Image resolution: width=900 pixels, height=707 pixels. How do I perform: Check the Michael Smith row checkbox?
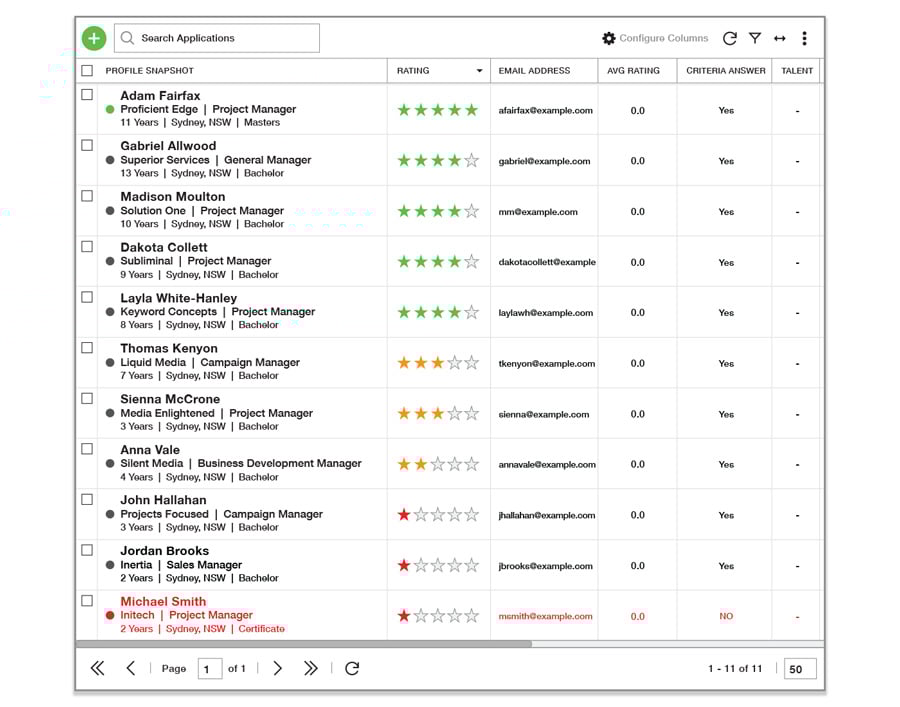pos(87,600)
